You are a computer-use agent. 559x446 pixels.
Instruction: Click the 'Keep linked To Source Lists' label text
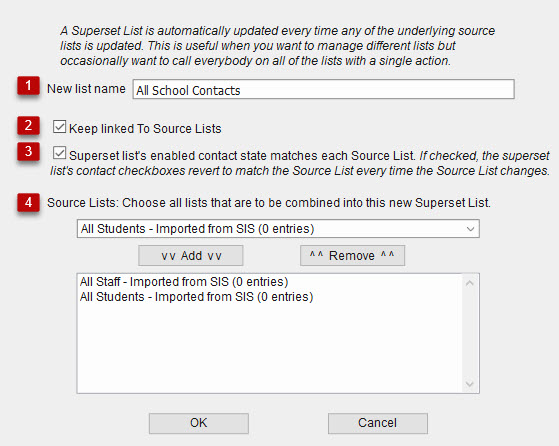145,129
